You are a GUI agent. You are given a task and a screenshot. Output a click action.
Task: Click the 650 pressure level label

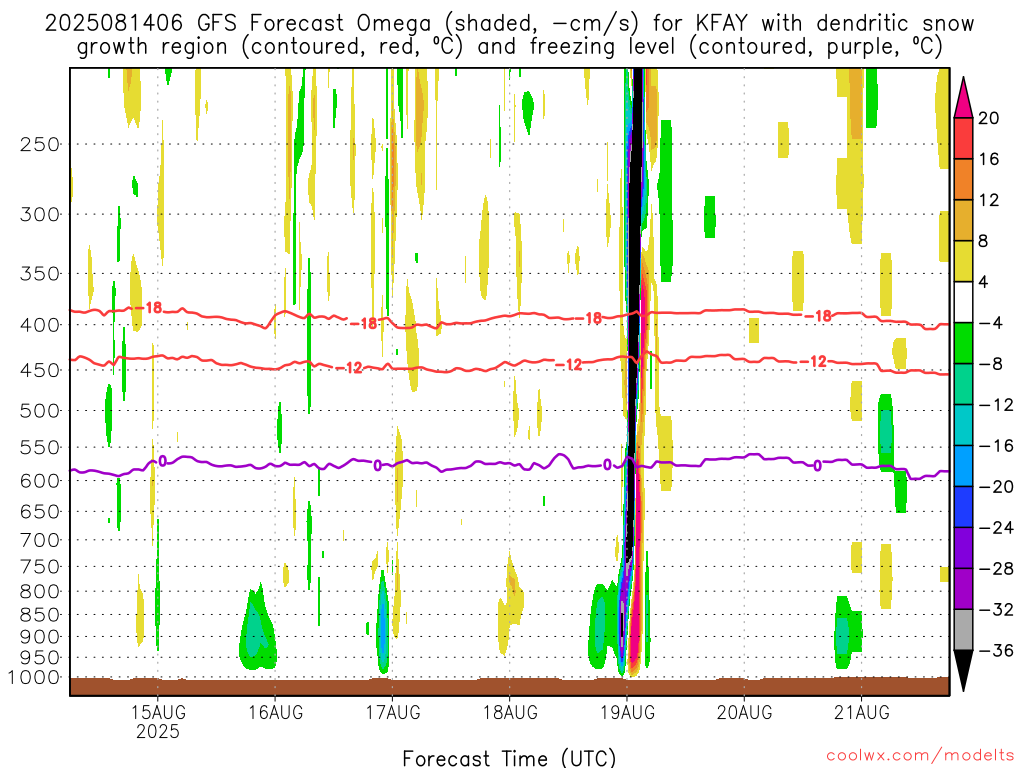tap(40, 511)
